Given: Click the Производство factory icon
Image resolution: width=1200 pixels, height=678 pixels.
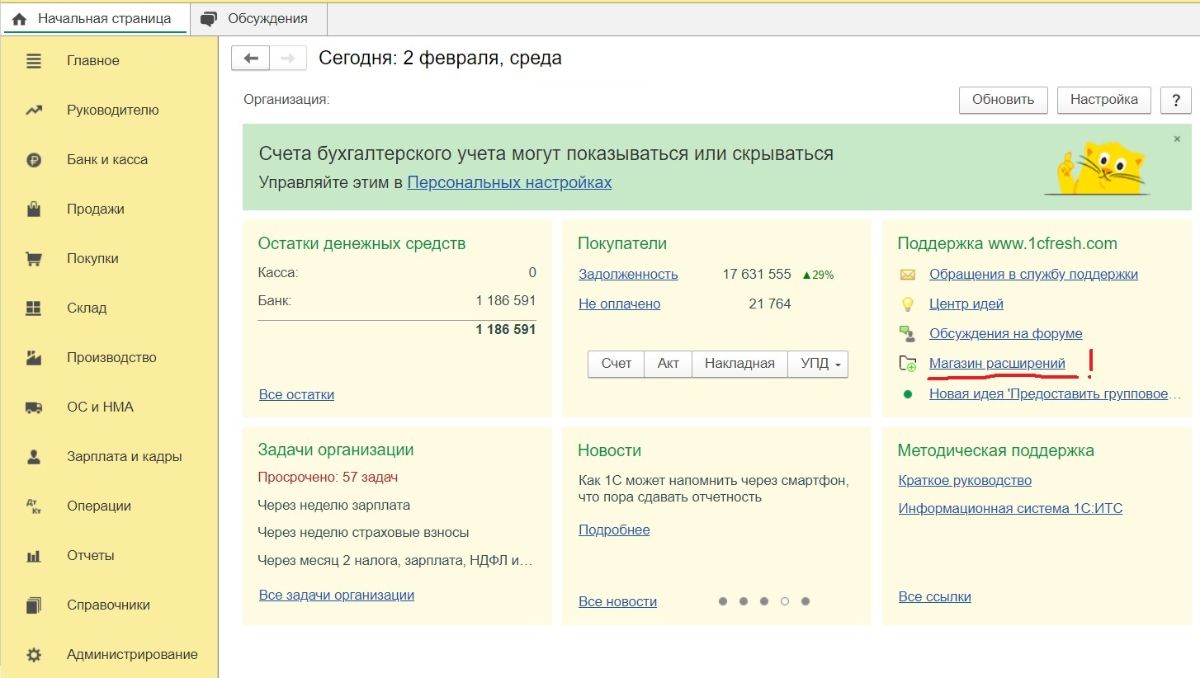Looking at the screenshot, I should tap(34, 358).
